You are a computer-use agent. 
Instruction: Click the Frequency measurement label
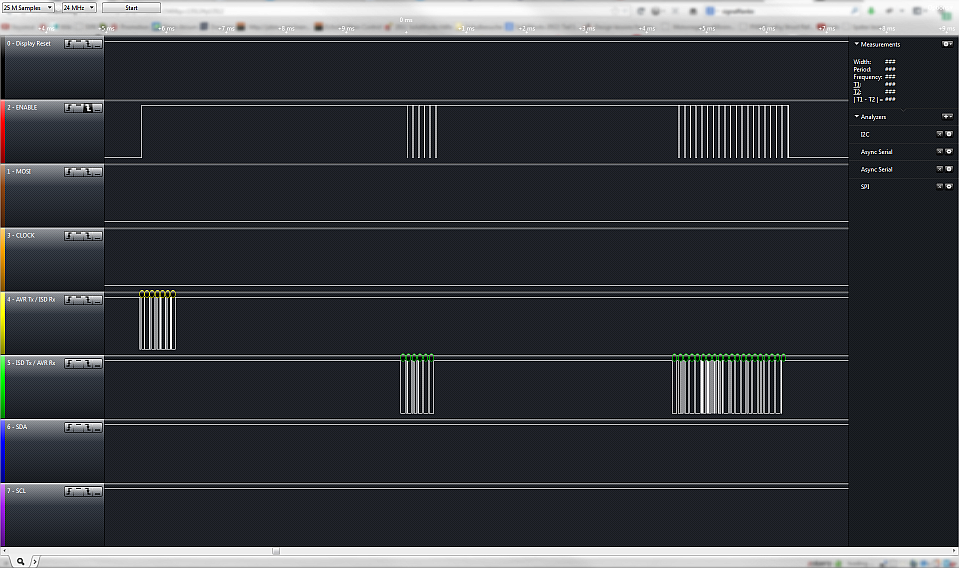coord(868,77)
